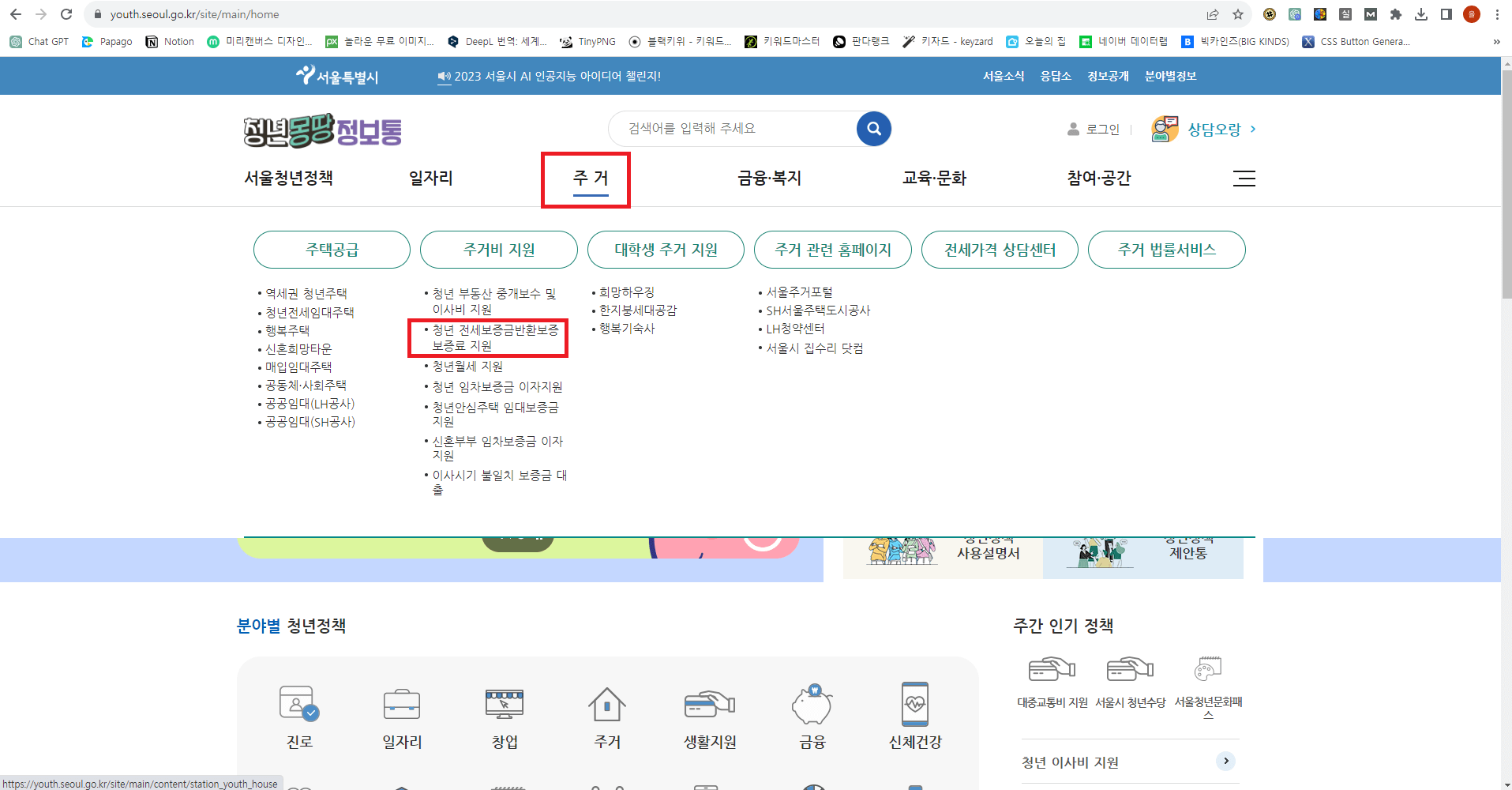Open the 서울소식 menu item
This screenshot has height=790, width=1512.
pyautogui.click(x=1003, y=76)
